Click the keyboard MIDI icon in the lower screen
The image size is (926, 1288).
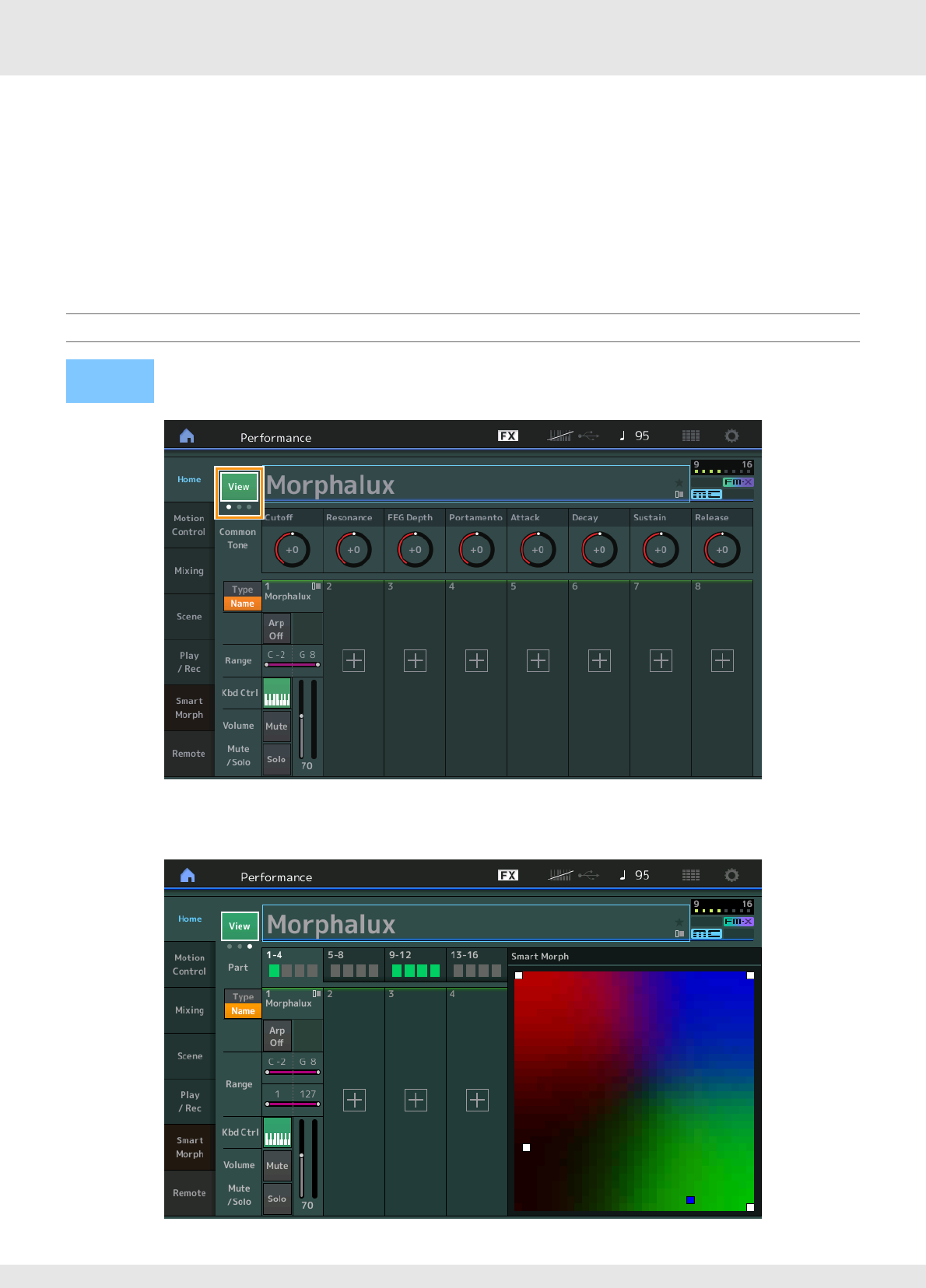click(x=560, y=876)
